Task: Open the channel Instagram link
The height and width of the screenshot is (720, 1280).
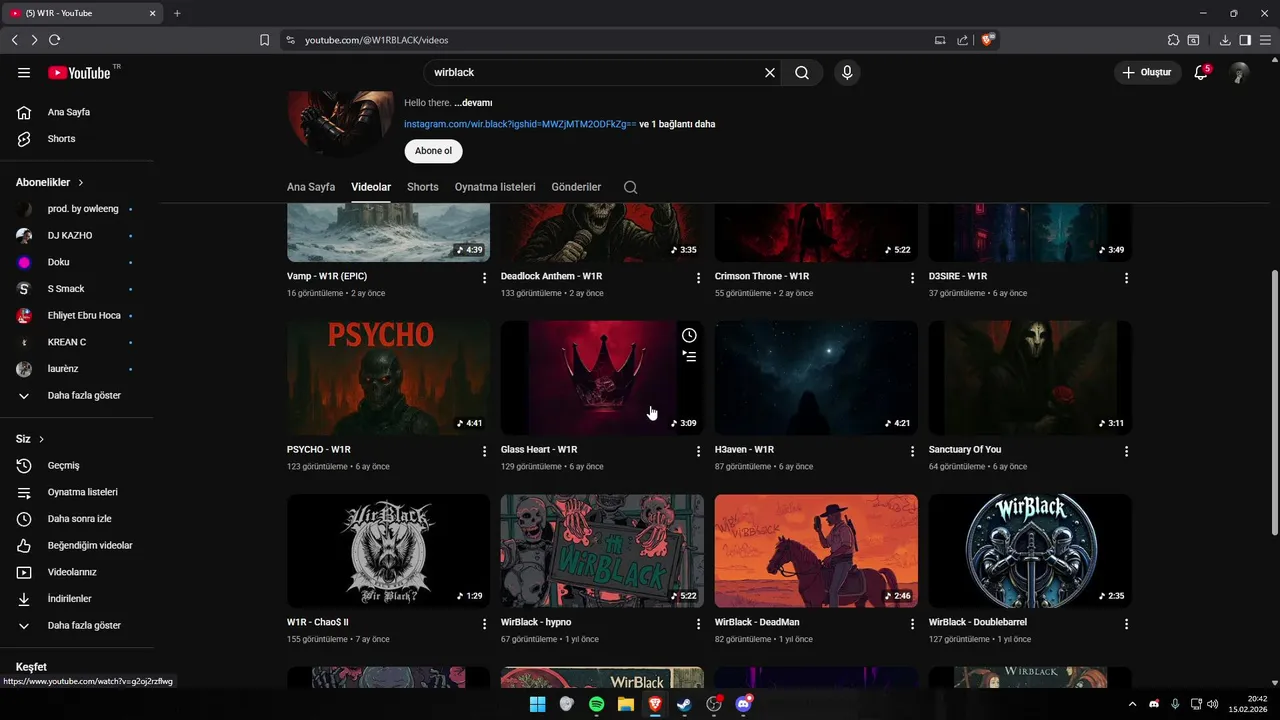Action: (520, 124)
